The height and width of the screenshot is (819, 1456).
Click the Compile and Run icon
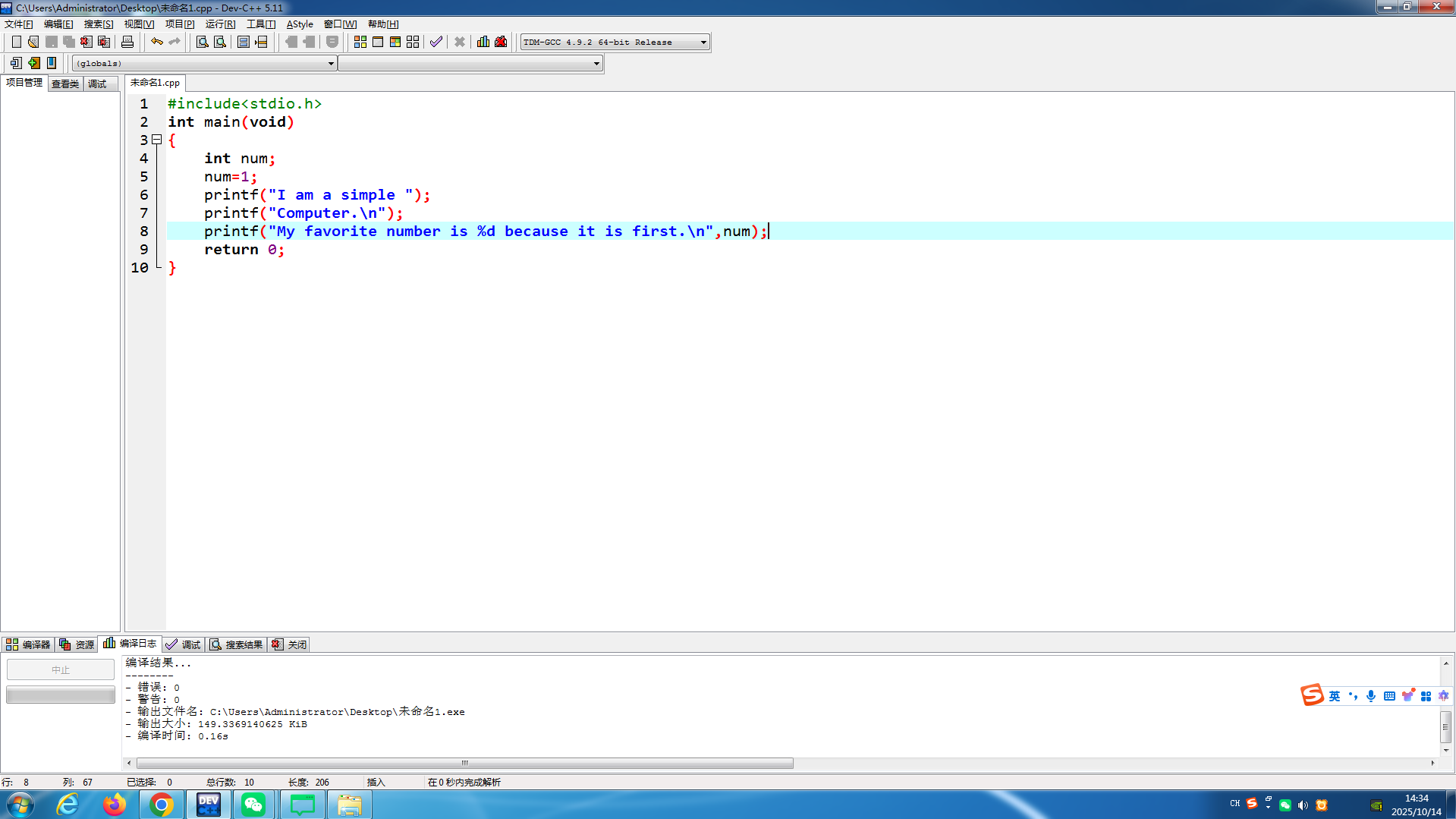(395, 42)
